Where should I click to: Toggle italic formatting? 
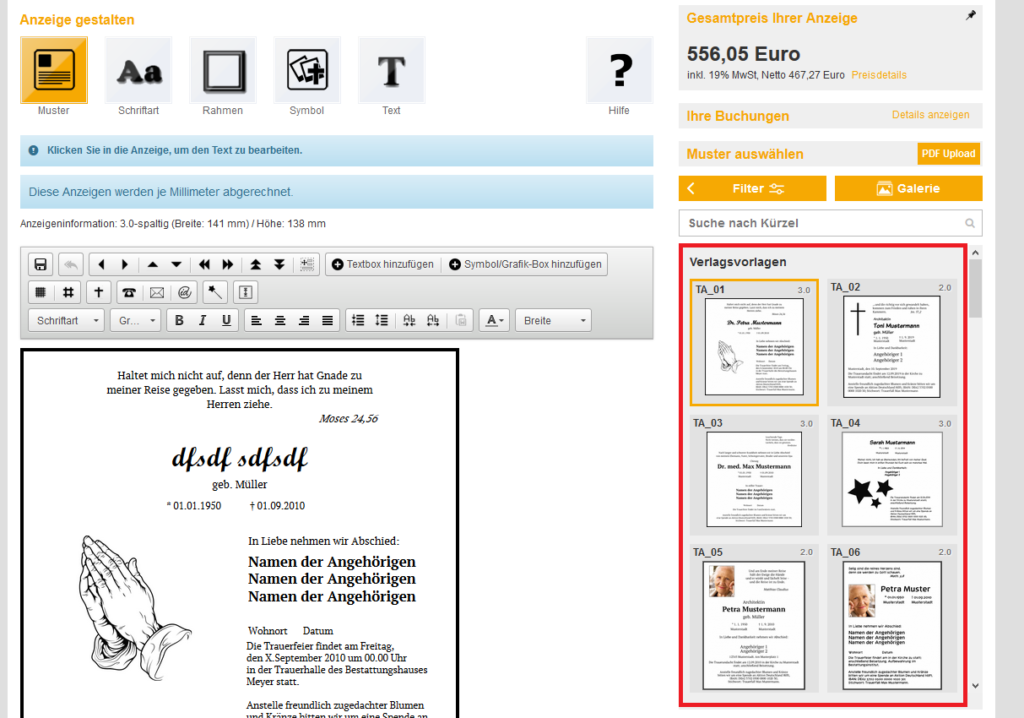pos(202,320)
